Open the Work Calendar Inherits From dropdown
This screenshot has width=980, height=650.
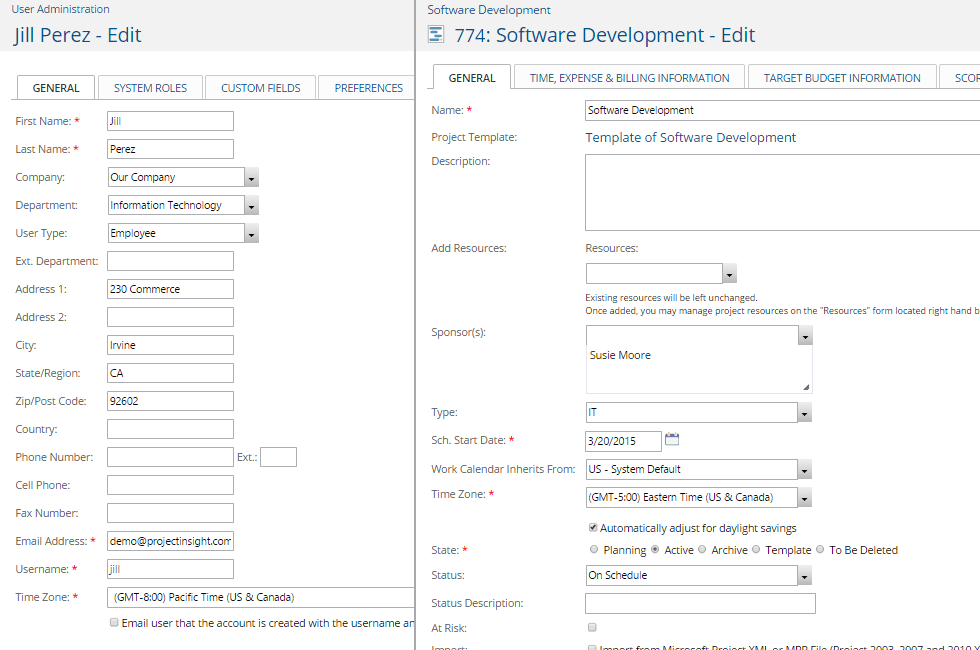tap(805, 468)
